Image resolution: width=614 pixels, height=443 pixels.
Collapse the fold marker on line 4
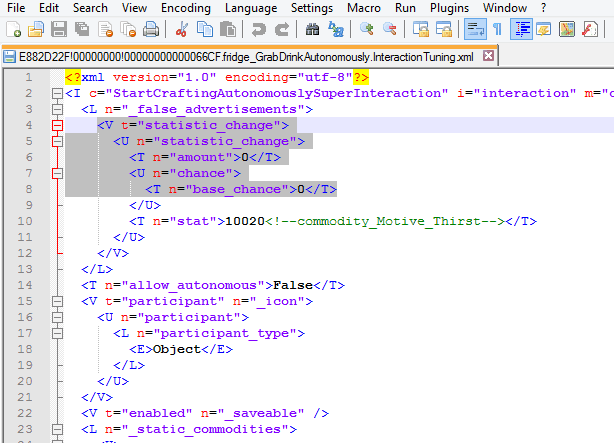click(57, 126)
